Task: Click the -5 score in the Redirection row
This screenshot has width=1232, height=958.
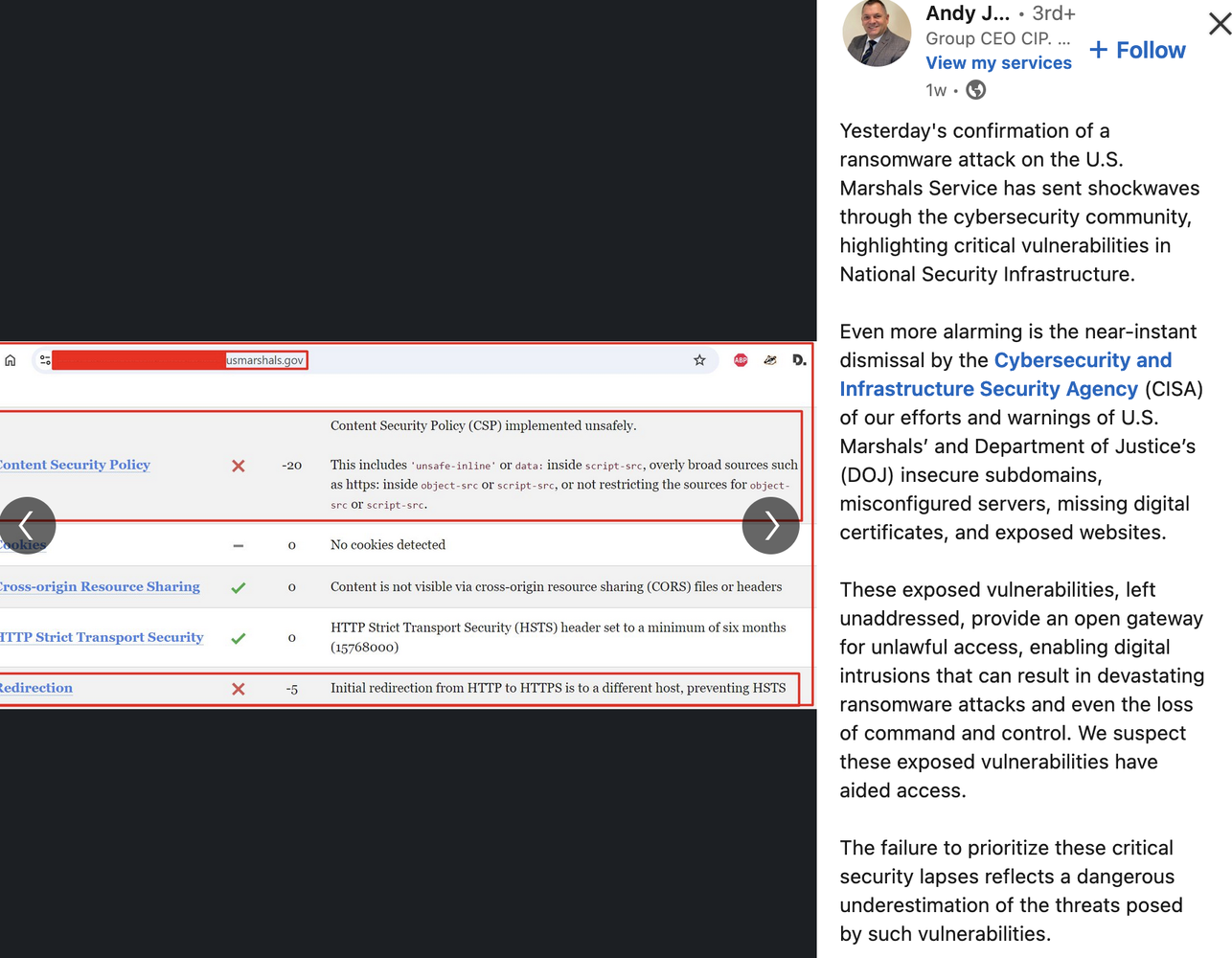Action: [292, 689]
